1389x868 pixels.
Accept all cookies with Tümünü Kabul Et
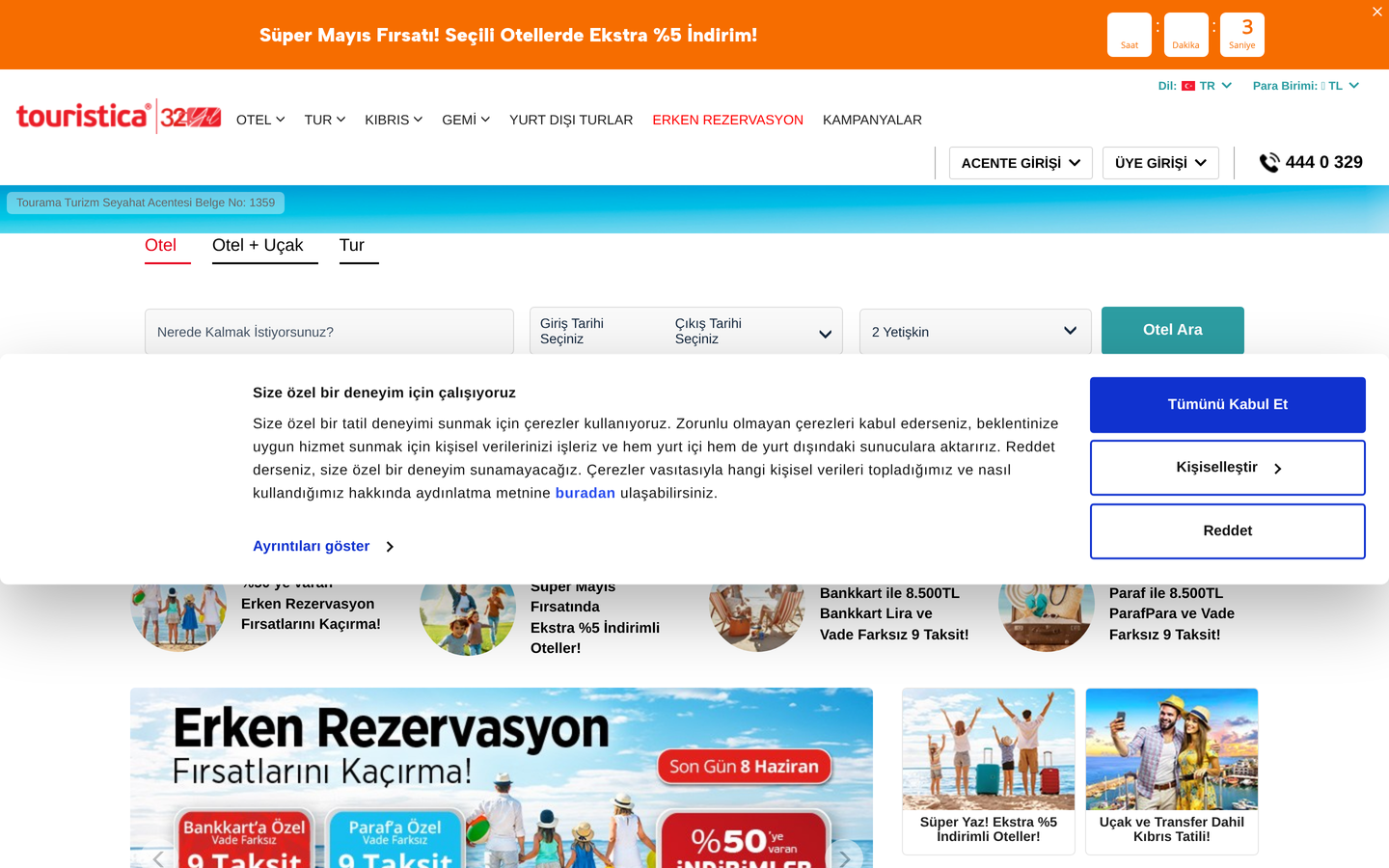pos(1227,405)
